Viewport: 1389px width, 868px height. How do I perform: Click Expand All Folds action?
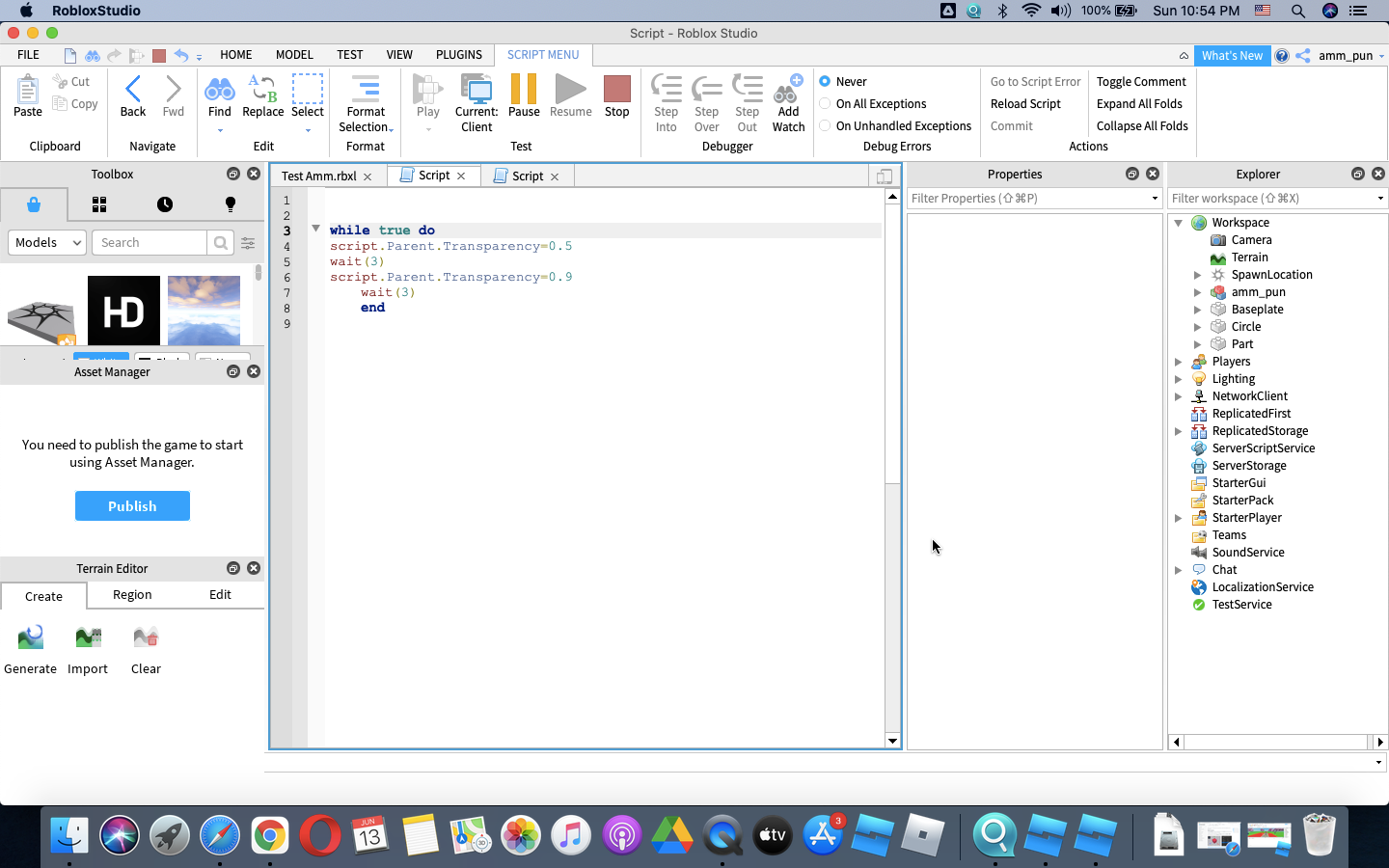[1139, 104]
